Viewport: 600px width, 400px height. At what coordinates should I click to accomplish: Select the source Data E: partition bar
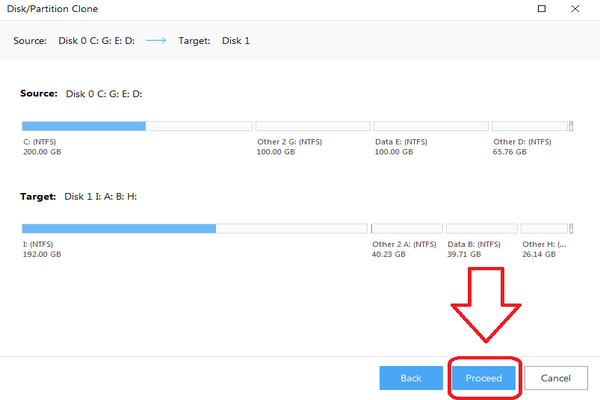[430, 127]
